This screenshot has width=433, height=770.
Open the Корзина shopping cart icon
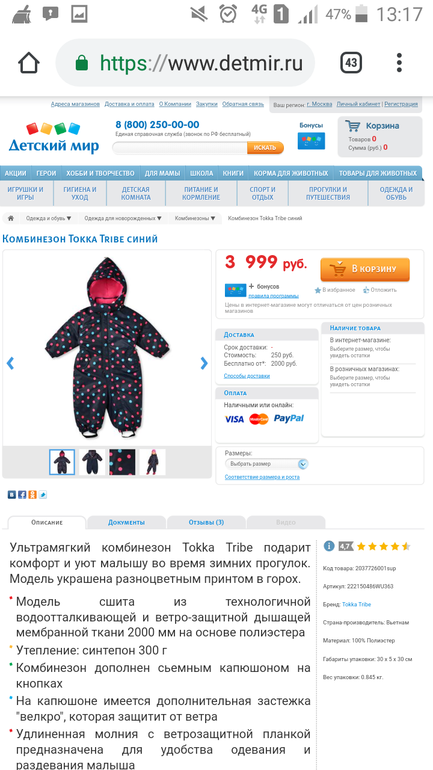pyautogui.click(x=352, y=126)
